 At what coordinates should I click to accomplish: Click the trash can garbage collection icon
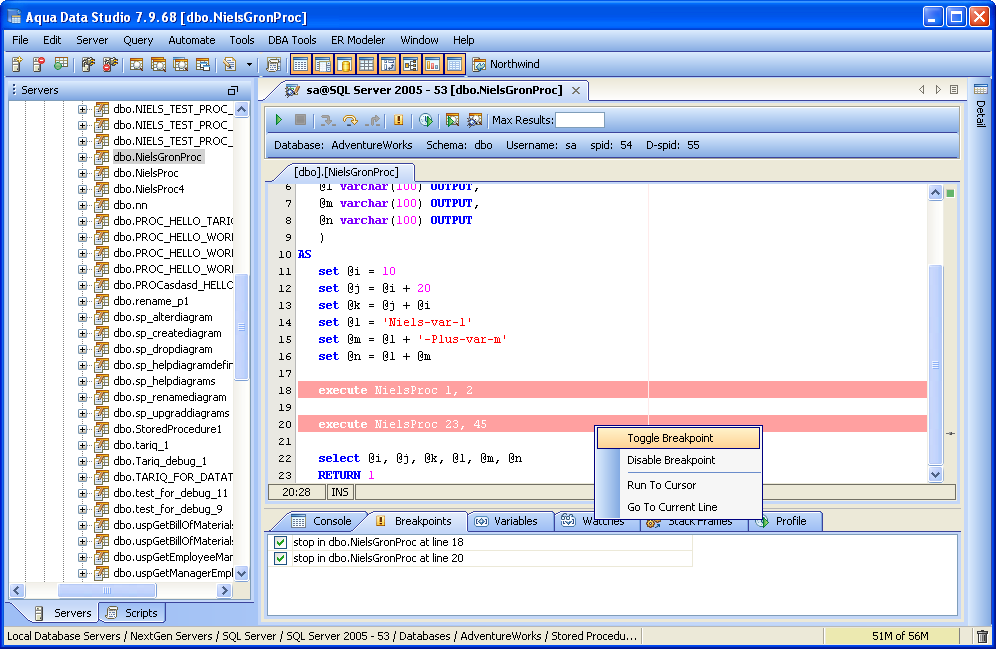(982, 636)
